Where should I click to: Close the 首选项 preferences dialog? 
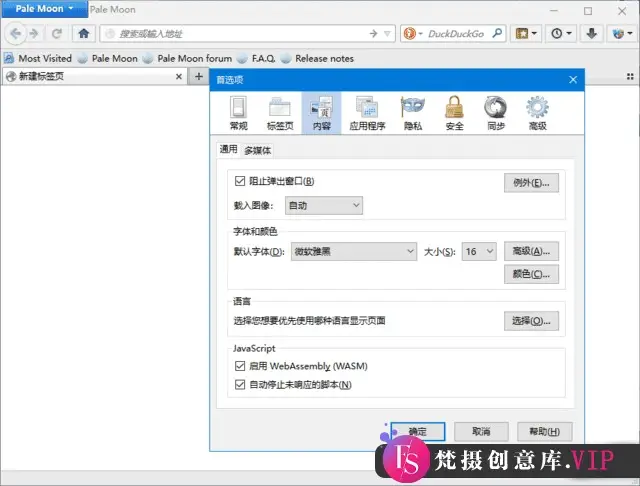pyautogui.click(x=573, y=80)
